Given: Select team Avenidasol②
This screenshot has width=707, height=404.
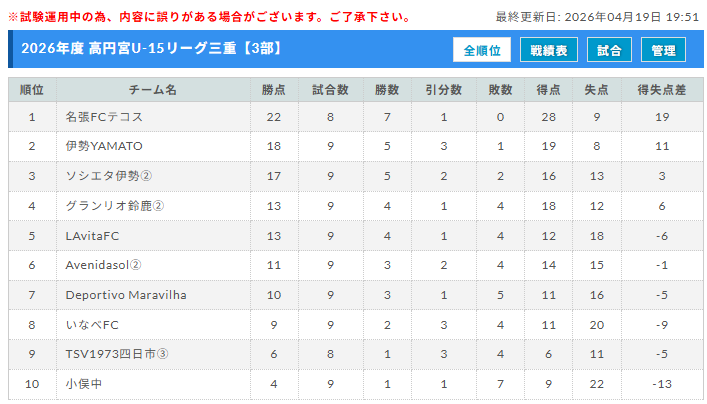Looking at the screenshot, I should (103, 265).
